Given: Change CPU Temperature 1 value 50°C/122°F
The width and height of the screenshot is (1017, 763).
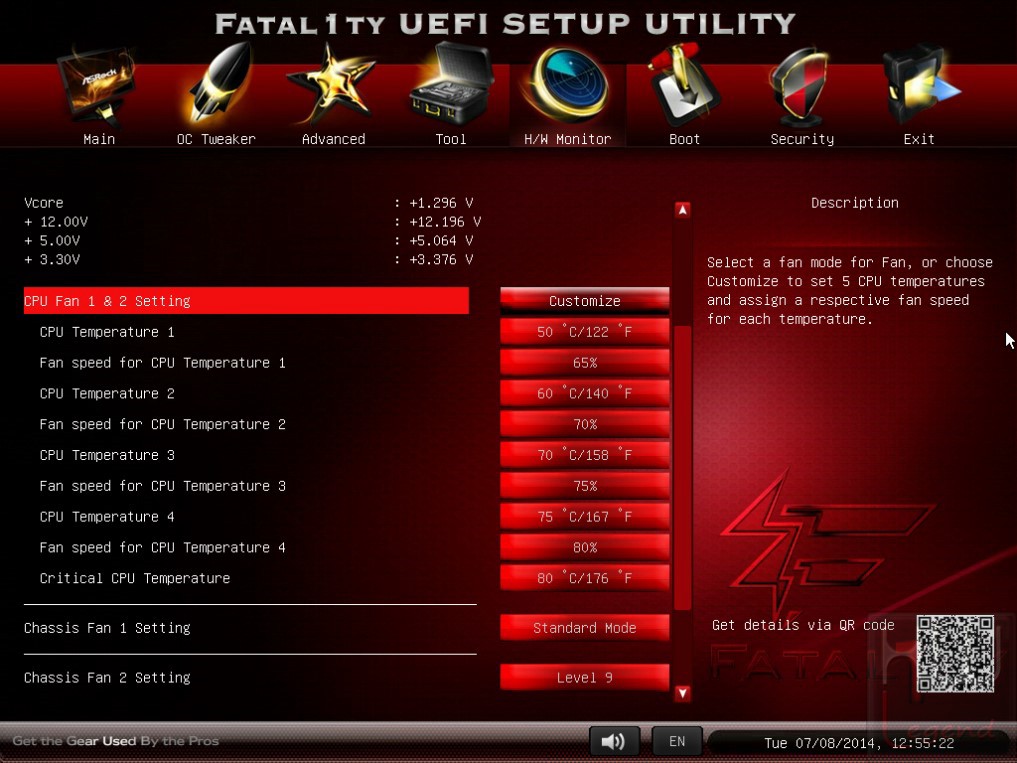Looking at the screenshot, I should 584,332.
